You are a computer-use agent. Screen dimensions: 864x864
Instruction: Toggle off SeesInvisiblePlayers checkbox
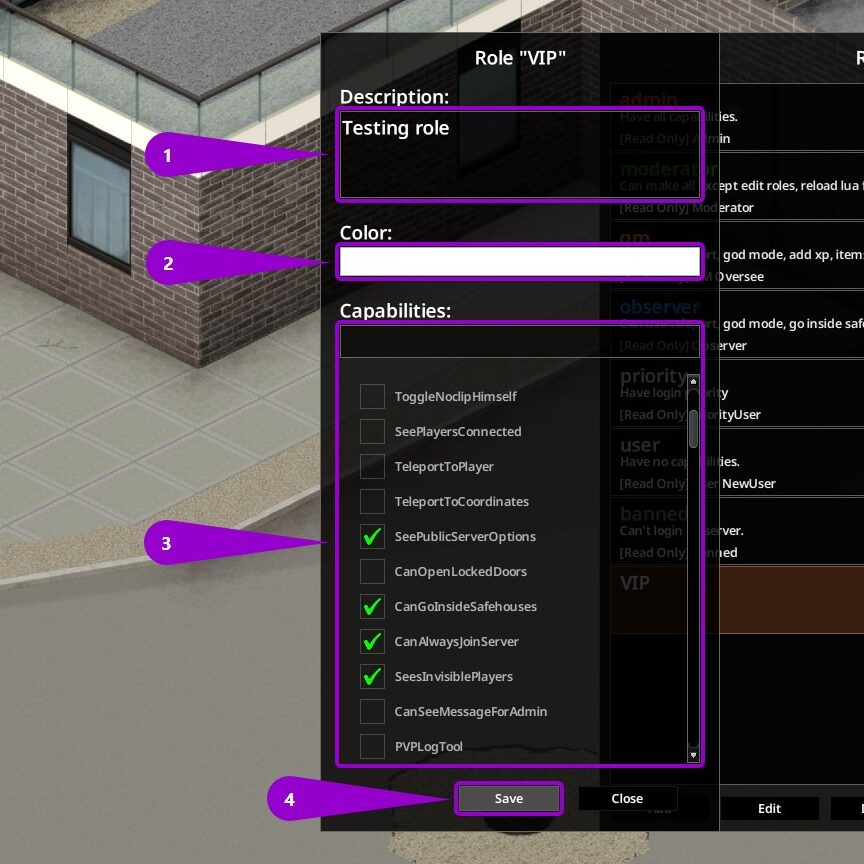(x=372, y=676)
